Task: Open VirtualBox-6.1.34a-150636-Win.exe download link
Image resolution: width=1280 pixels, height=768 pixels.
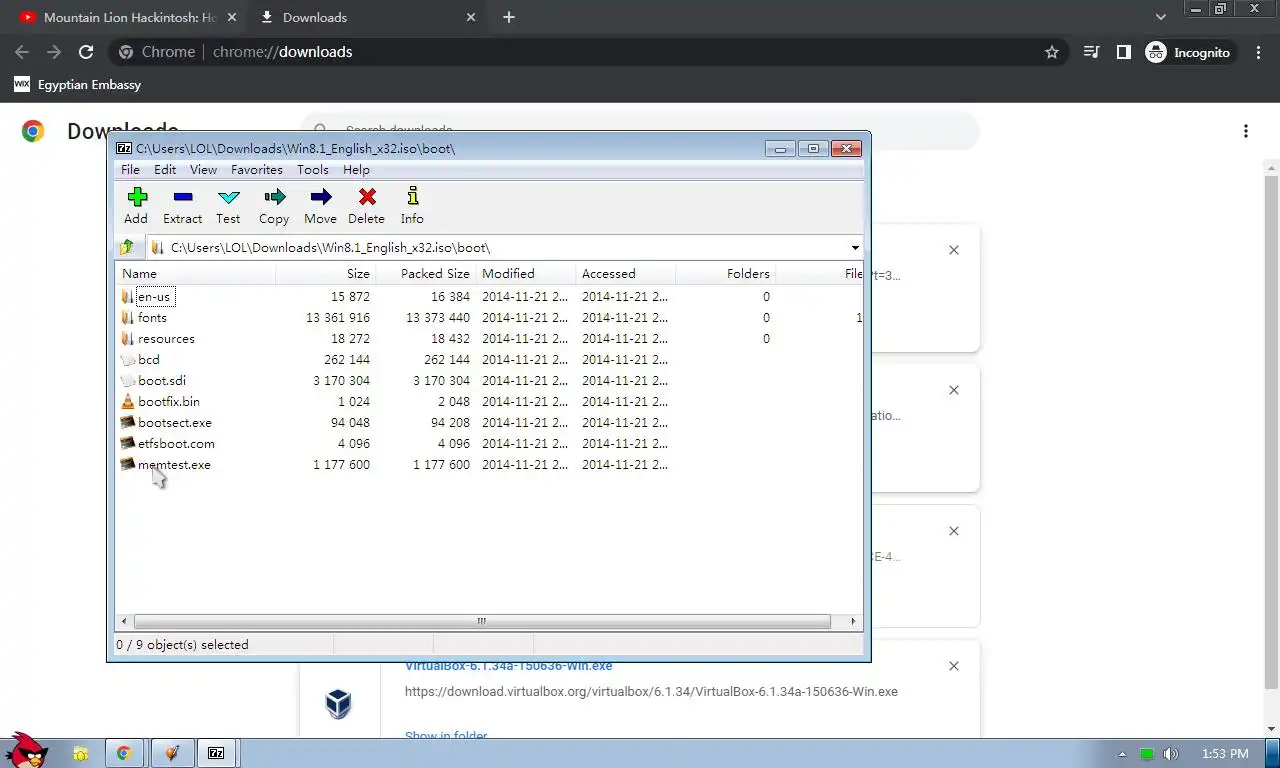Action: 508,666
